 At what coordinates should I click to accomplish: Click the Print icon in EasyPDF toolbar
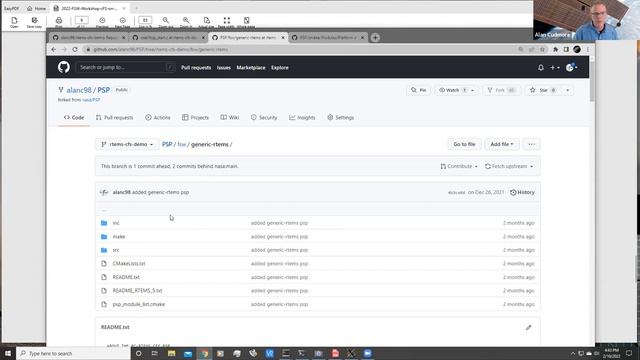pos(59,22)
